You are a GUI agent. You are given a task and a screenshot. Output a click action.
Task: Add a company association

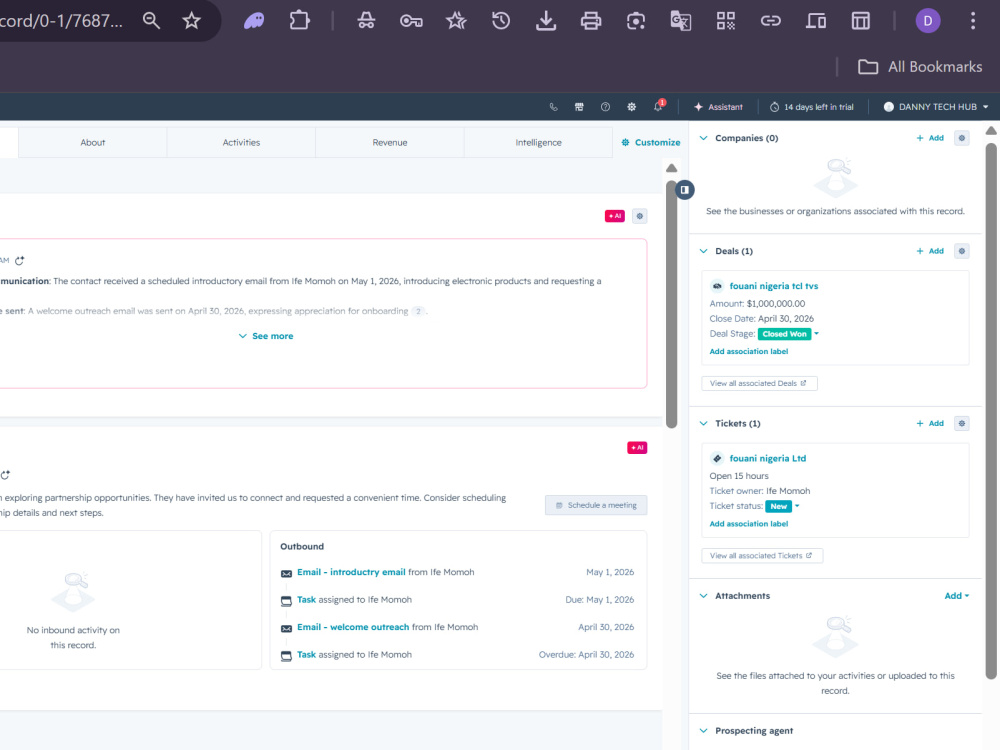pyautogui.click(x=930, y=138)
